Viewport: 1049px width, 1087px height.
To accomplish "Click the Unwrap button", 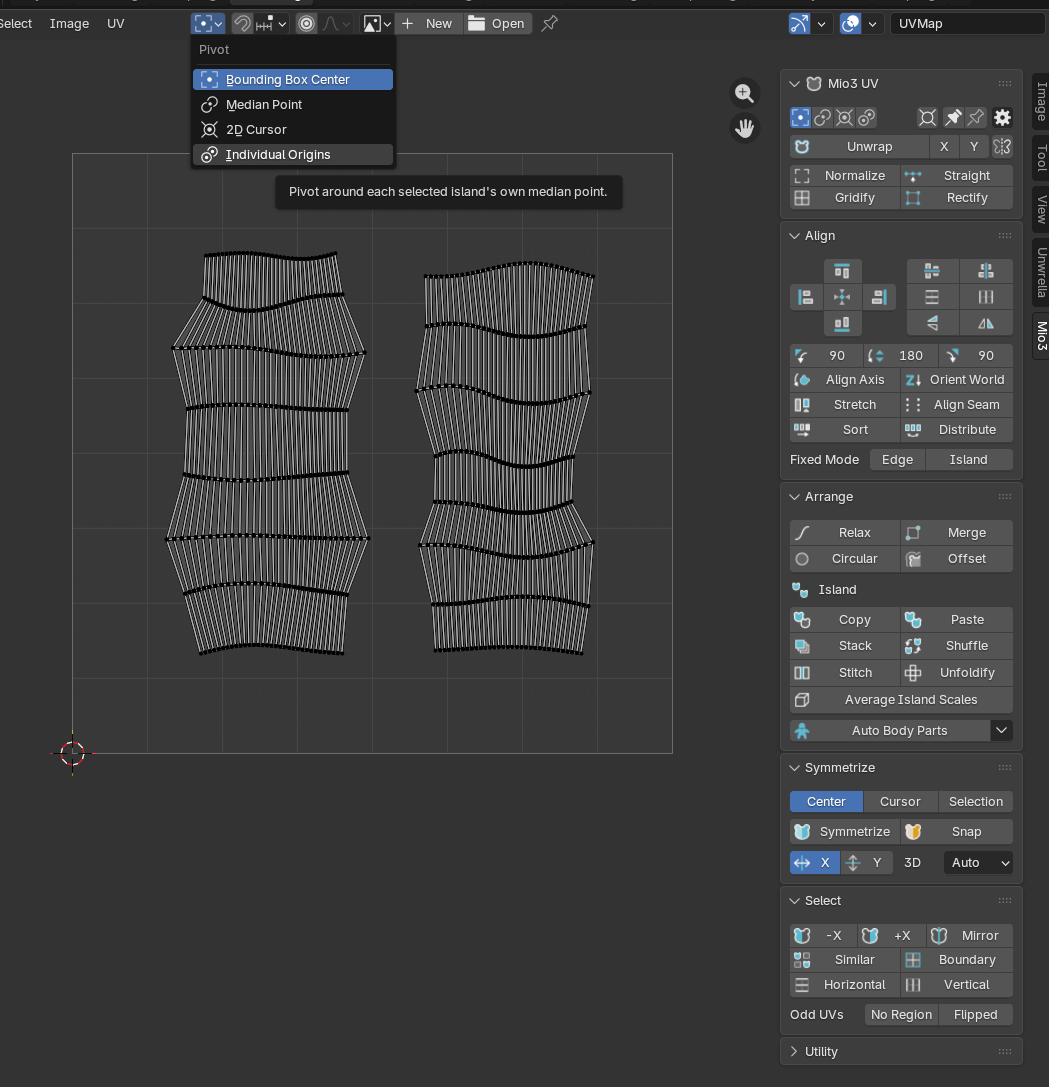I will (869, 146).
